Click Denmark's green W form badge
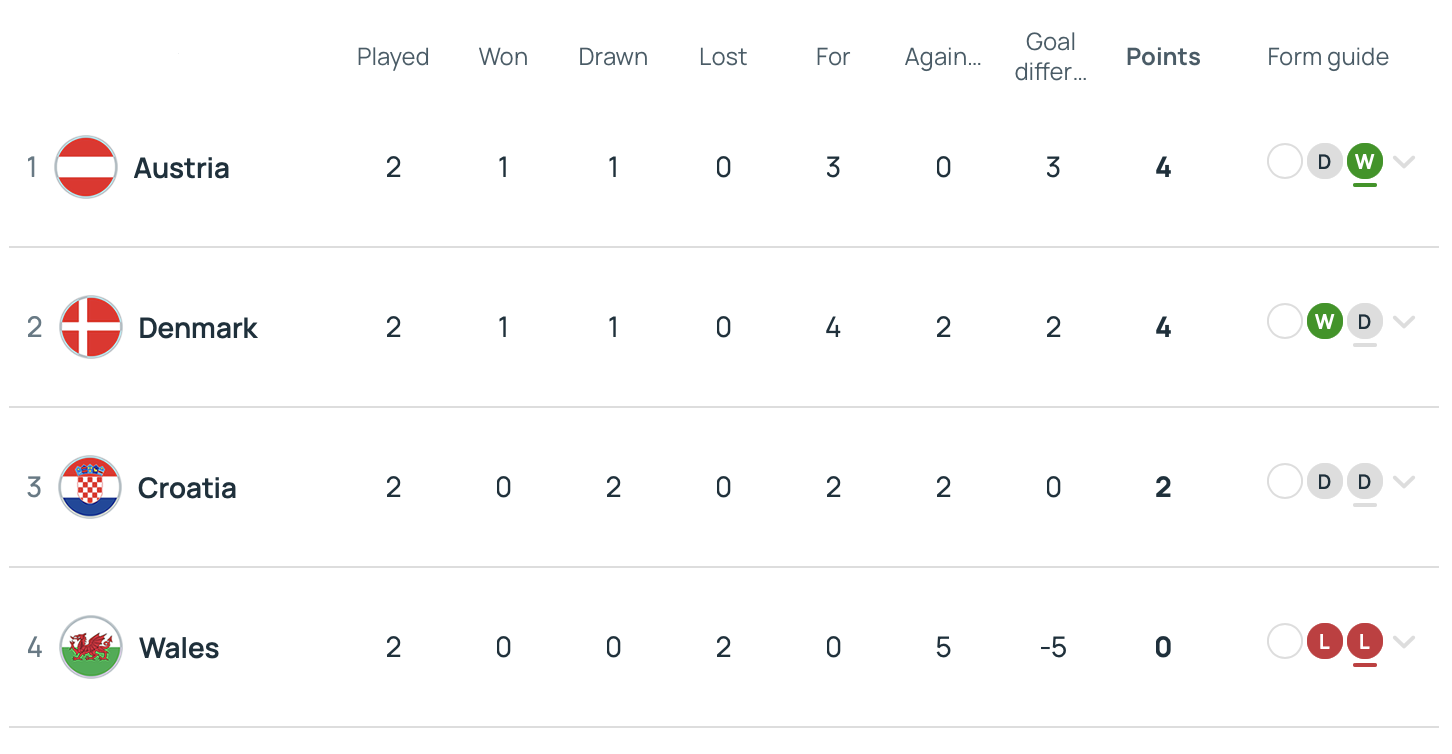1452x754 pixels. click(x=1324, y=321)
